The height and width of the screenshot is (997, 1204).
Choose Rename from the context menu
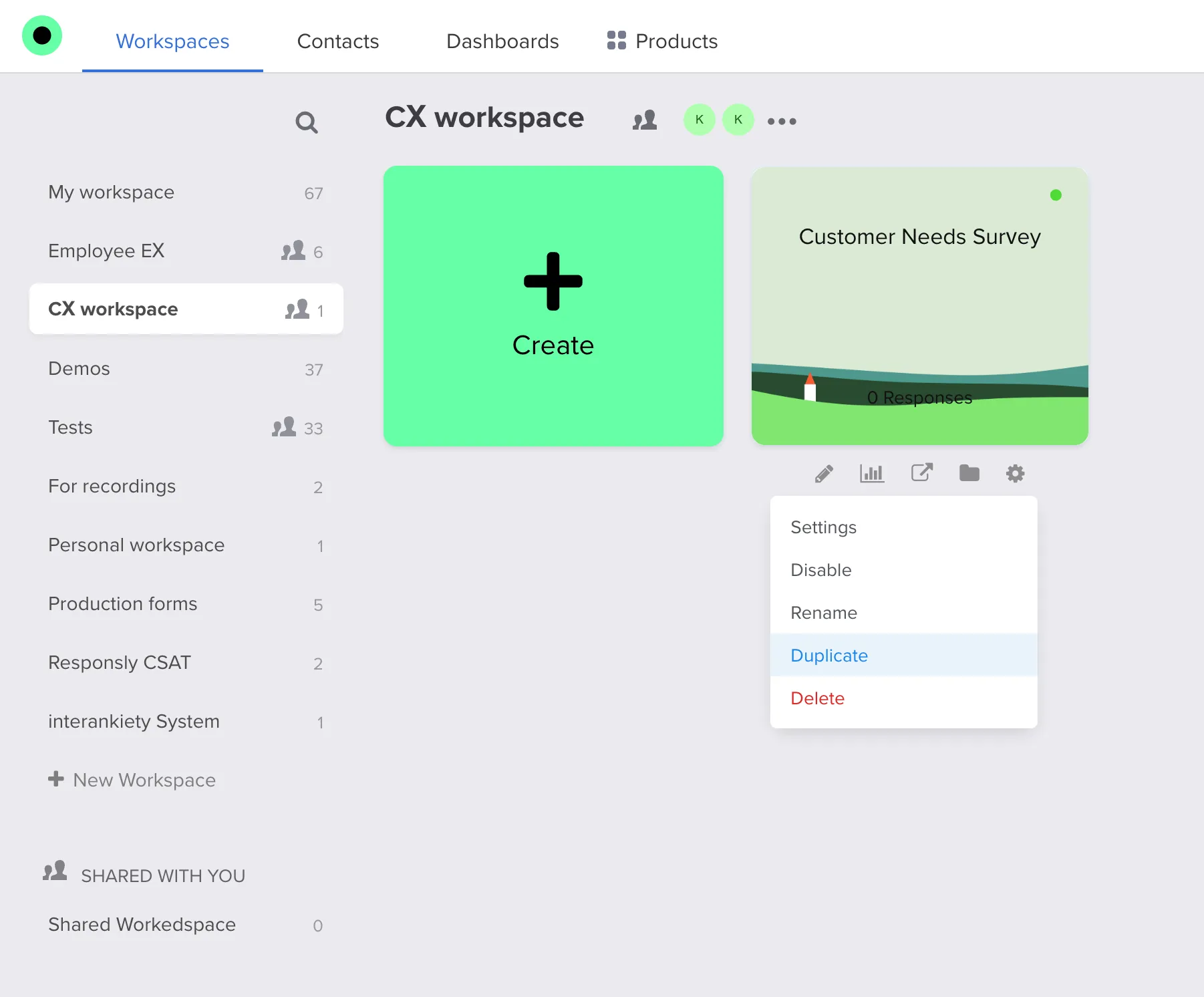click(903, 613)
